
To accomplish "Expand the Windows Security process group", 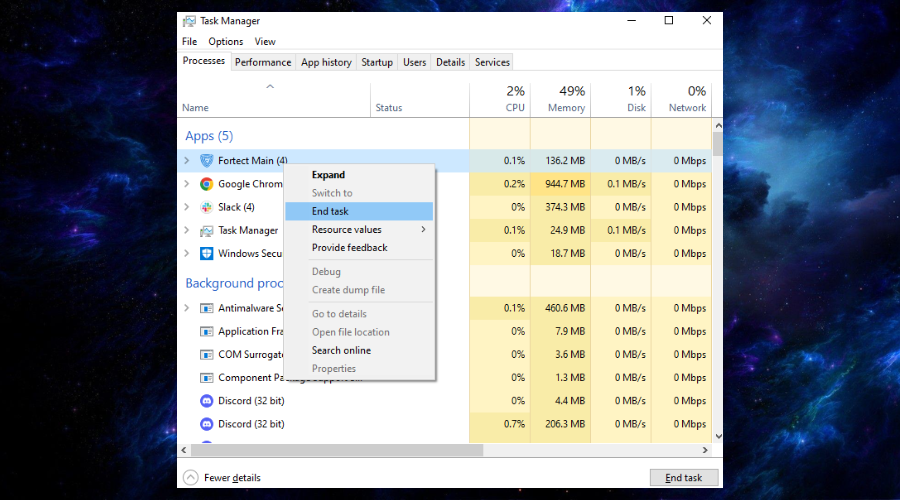I will pos(187,253).
